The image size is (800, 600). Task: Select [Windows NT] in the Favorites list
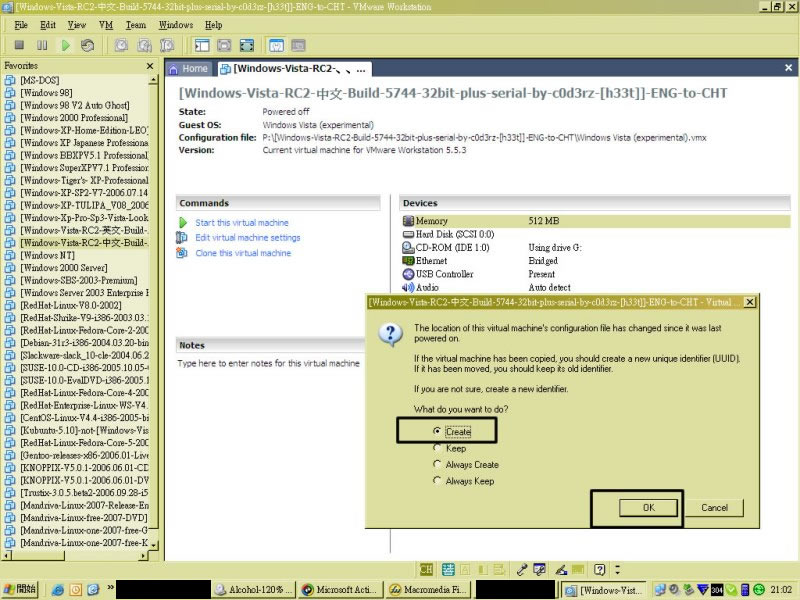[47, 255]
